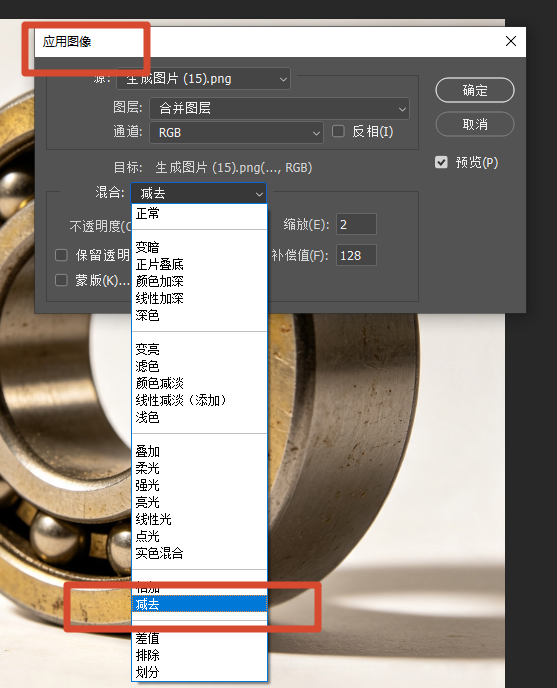Select 划分 blend mode
Viewport: 557px width, 688px height.
199,672
